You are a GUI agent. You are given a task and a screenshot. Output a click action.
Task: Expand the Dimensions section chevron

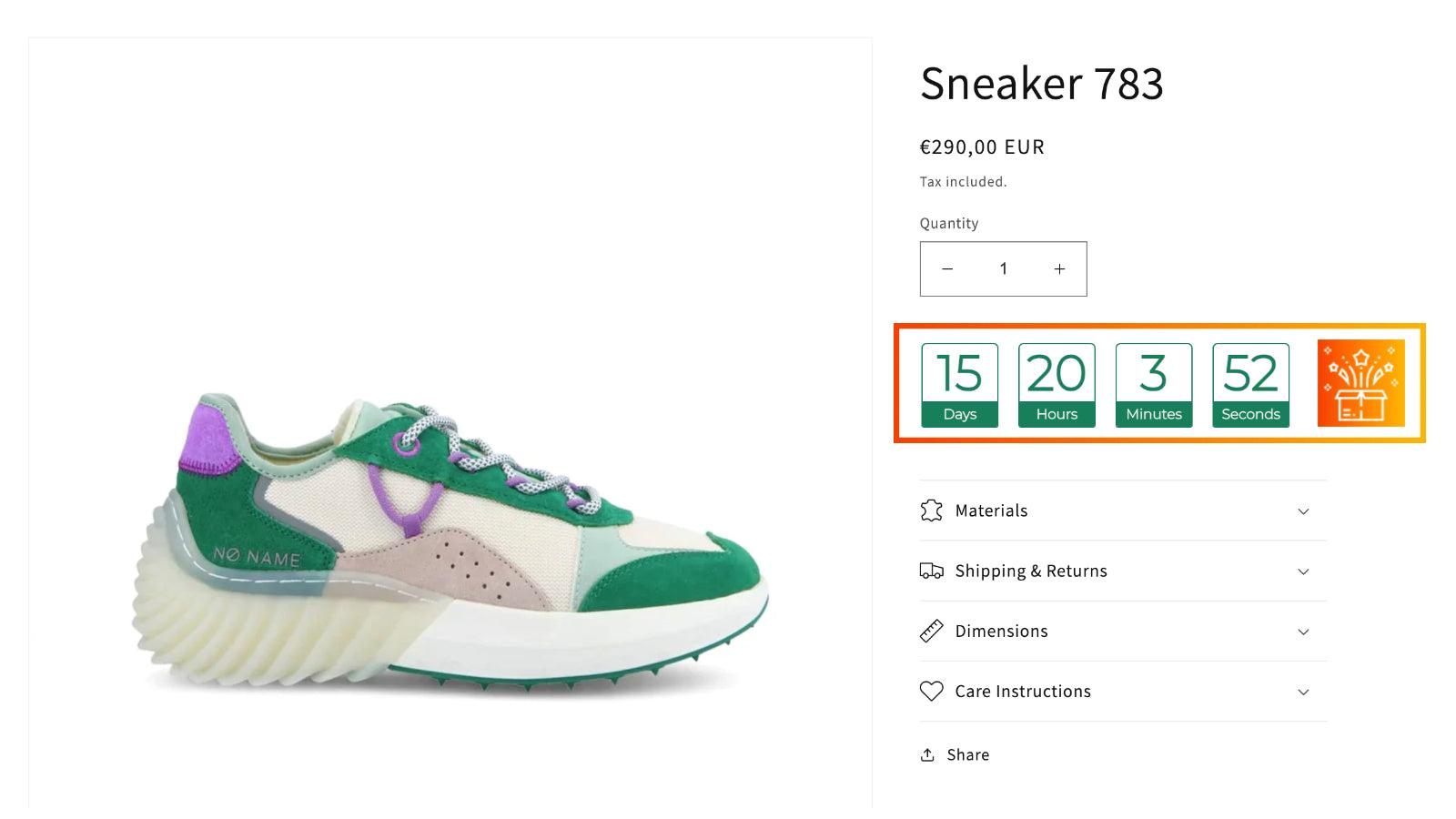pyautogui.click(x=1303, y=632)
